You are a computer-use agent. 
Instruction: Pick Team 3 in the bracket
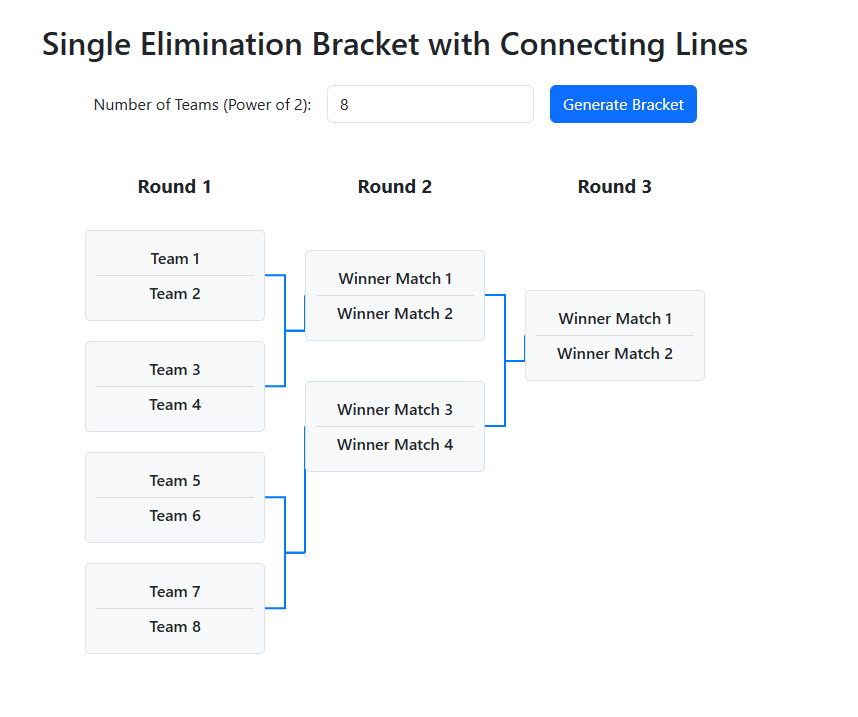tap(175, 369)
